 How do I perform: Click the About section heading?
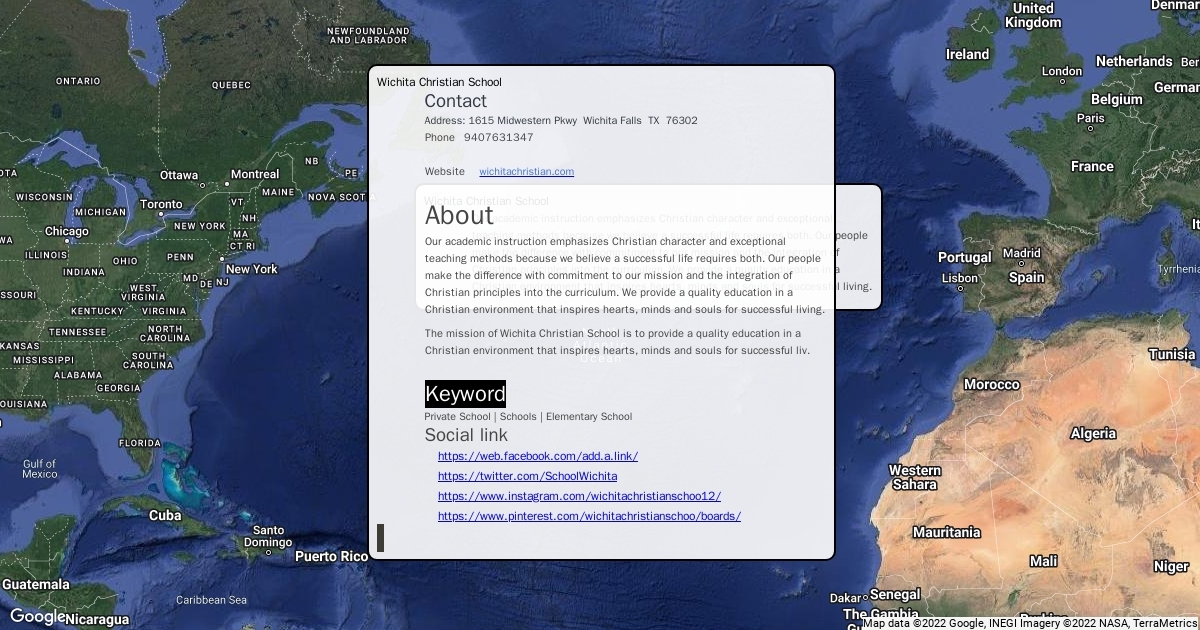click(459, 216)
